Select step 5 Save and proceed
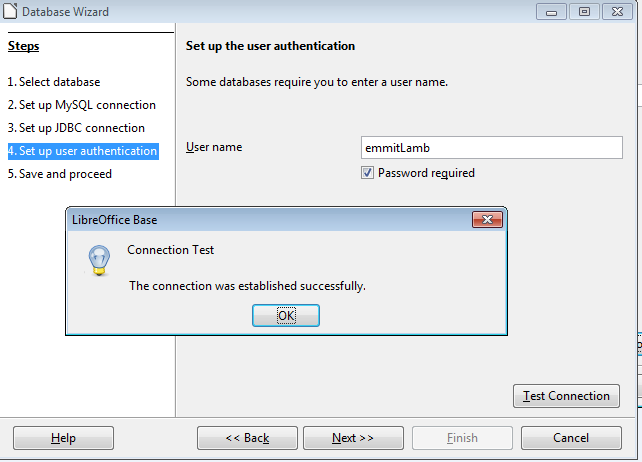Image resolution: width=642 pixels, height=462 pixels. [60, 174]
